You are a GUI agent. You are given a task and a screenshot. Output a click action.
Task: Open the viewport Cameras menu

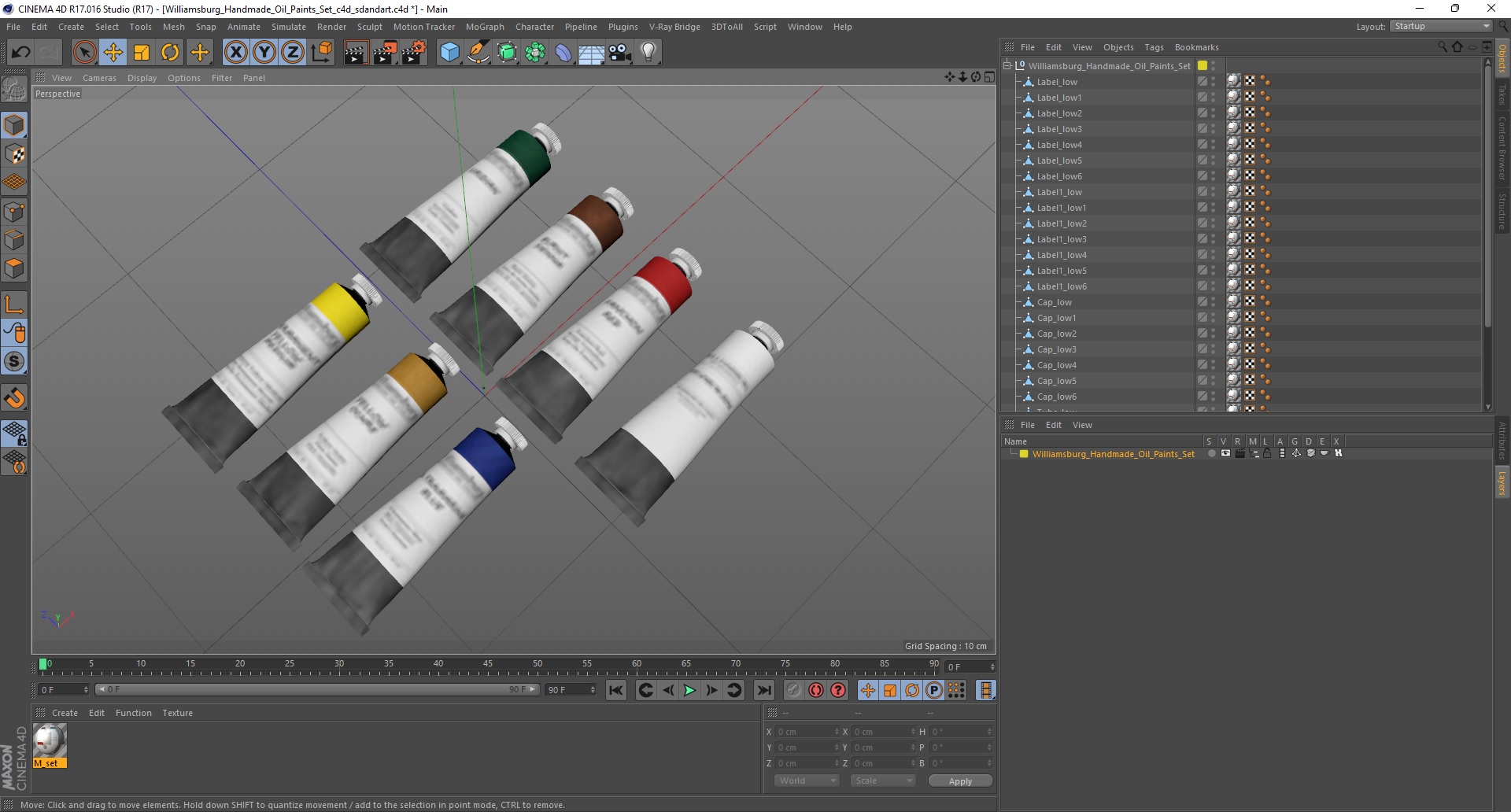[x=99, y=78]
